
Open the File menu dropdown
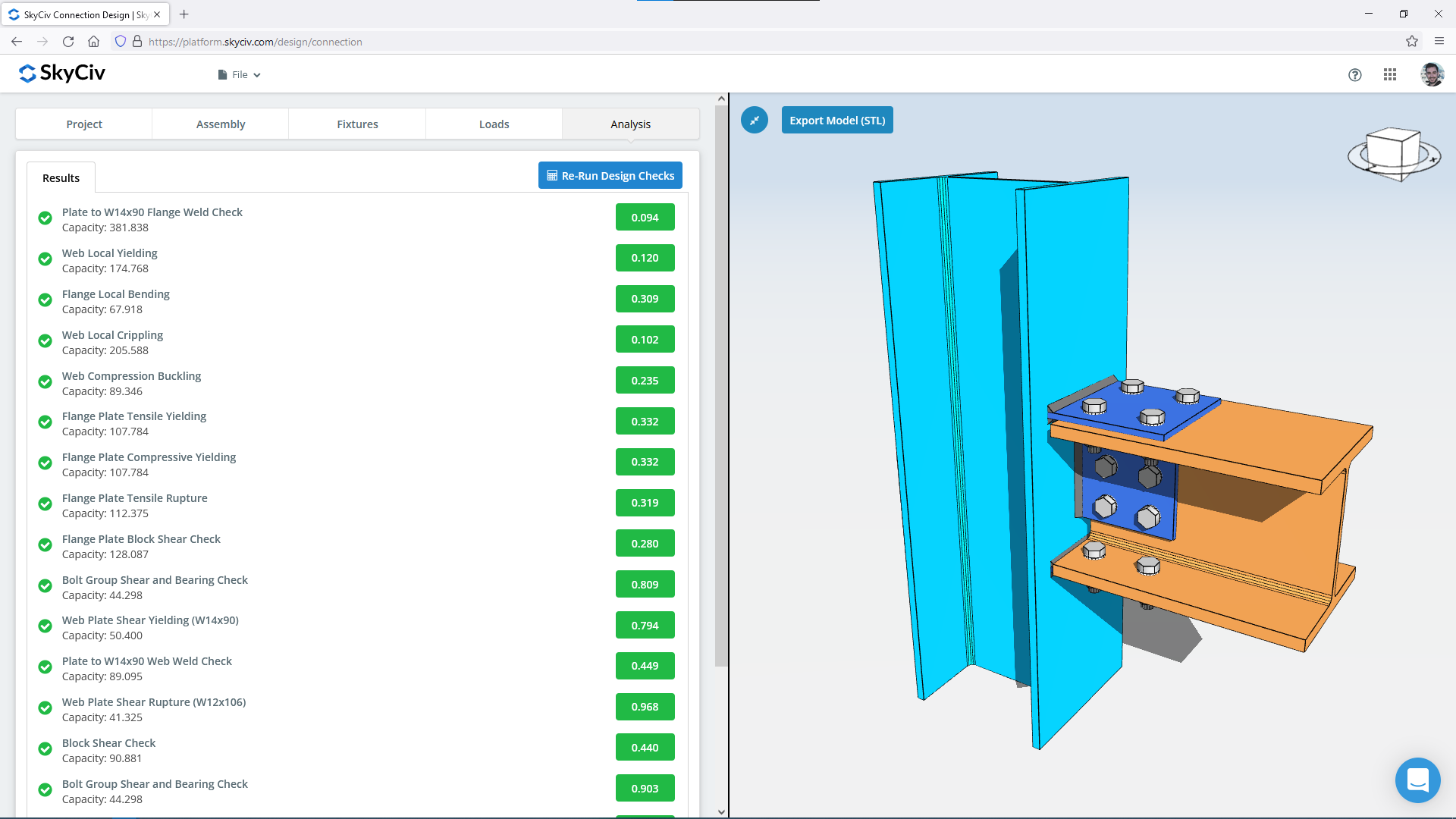click(238, 74)
